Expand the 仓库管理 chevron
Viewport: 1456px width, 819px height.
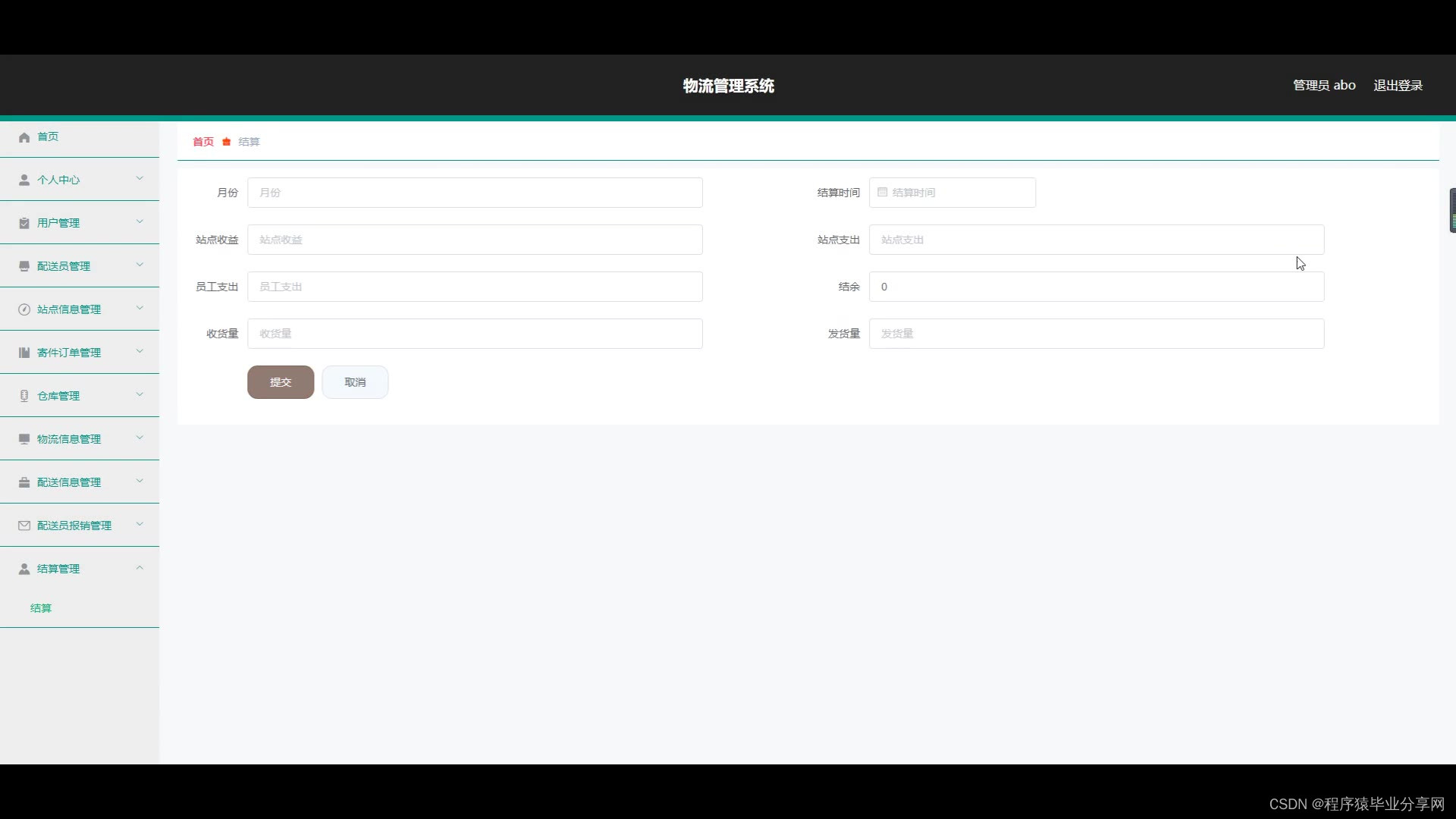click(140, 394)
